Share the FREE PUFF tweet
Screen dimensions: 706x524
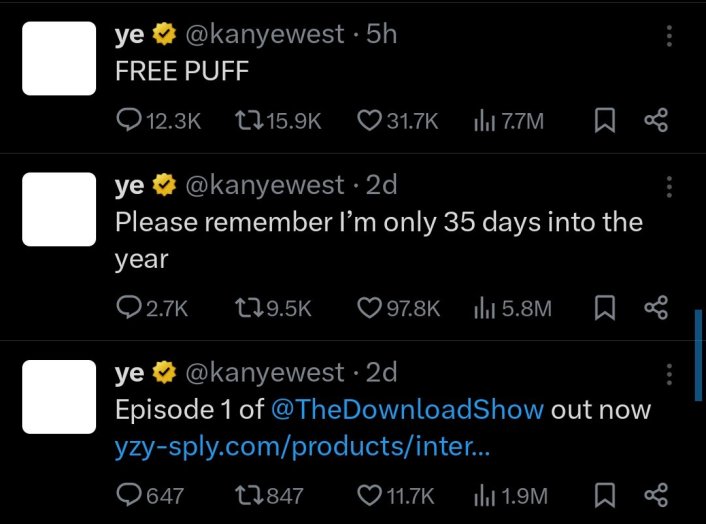656,121
